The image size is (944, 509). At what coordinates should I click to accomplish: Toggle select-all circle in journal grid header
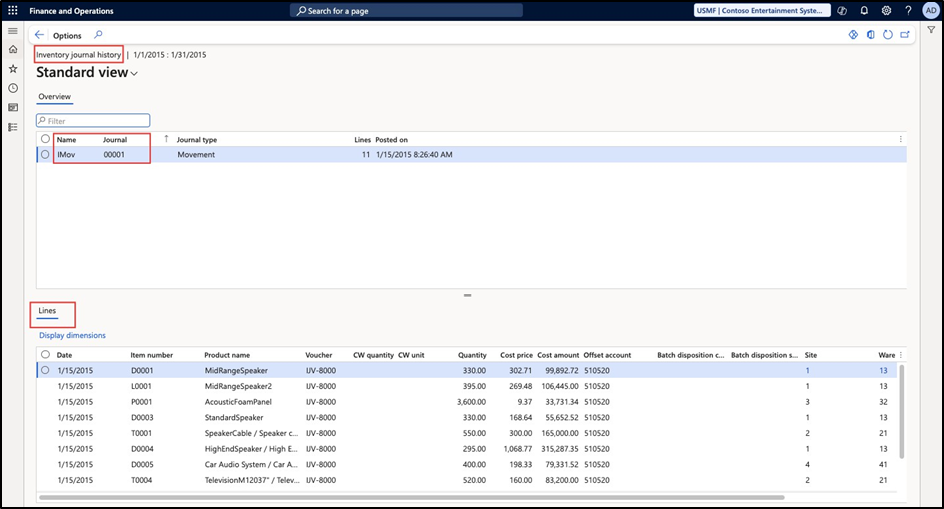45,139
